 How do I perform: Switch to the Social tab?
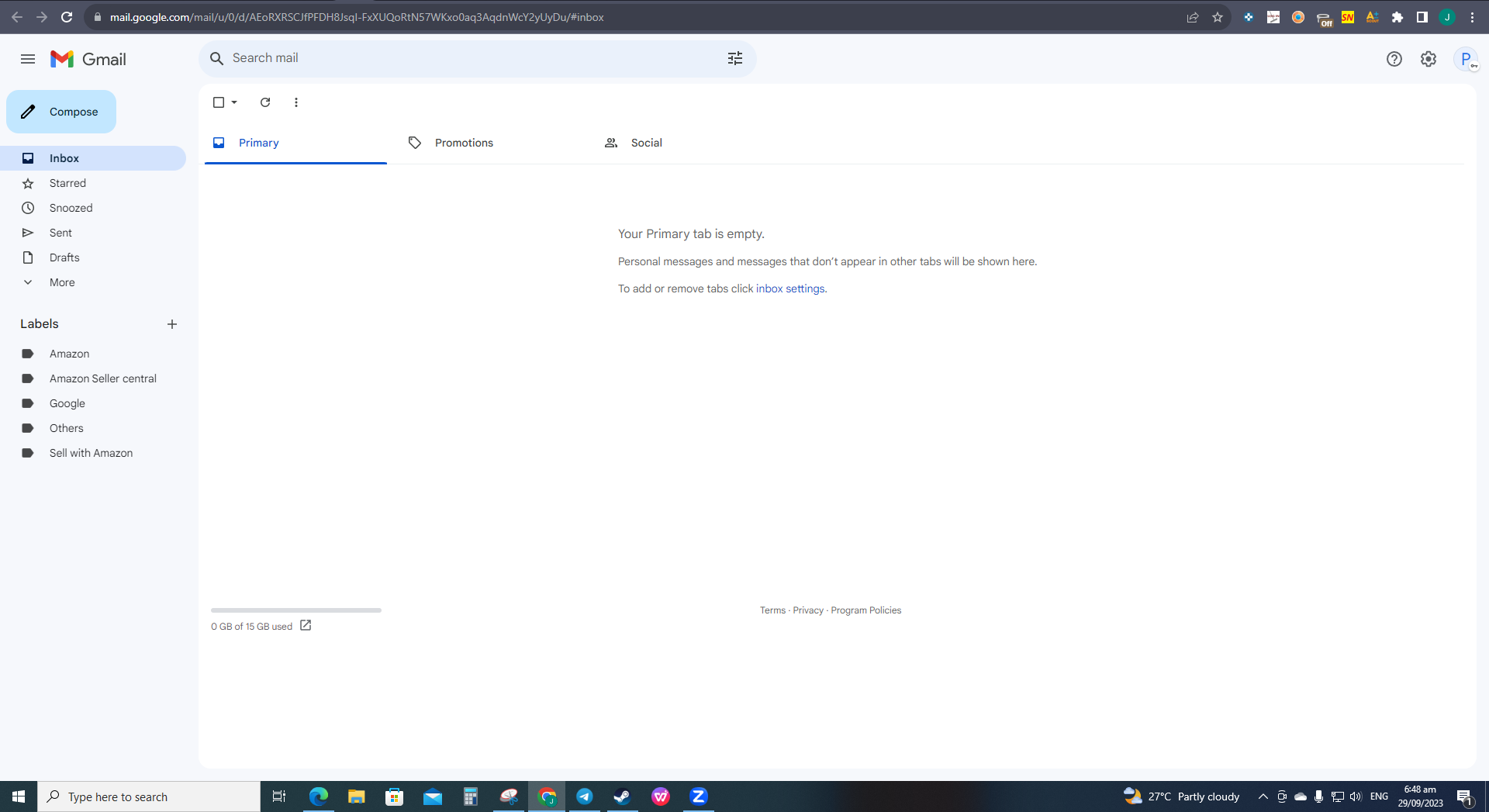pos(688,143)
